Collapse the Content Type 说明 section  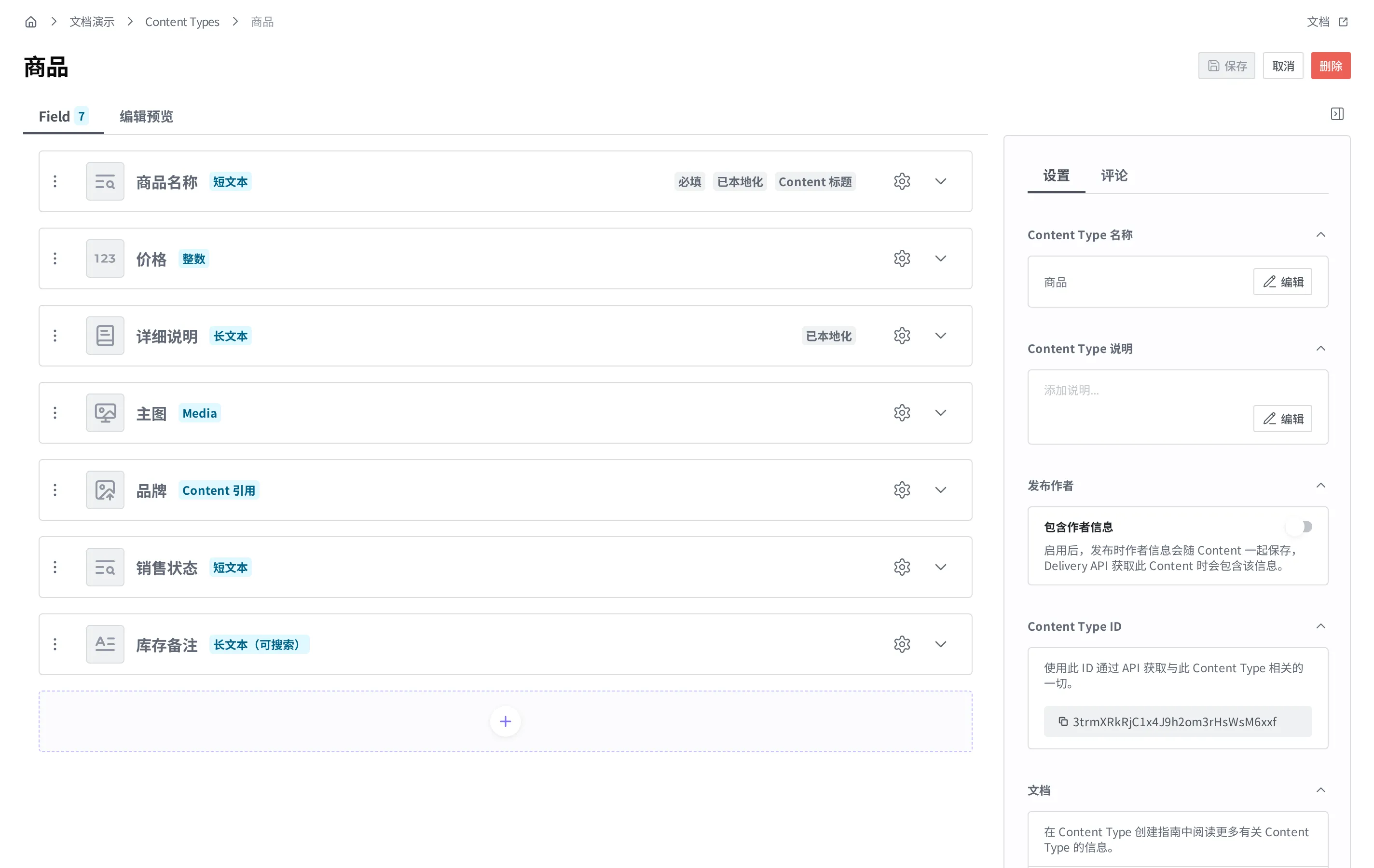coord(1320,349)
